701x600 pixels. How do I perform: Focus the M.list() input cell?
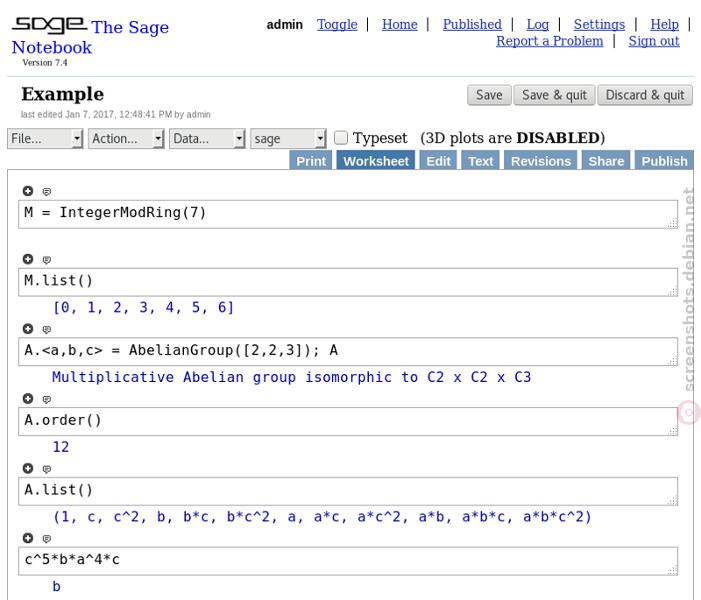click(x=348, y=282)
